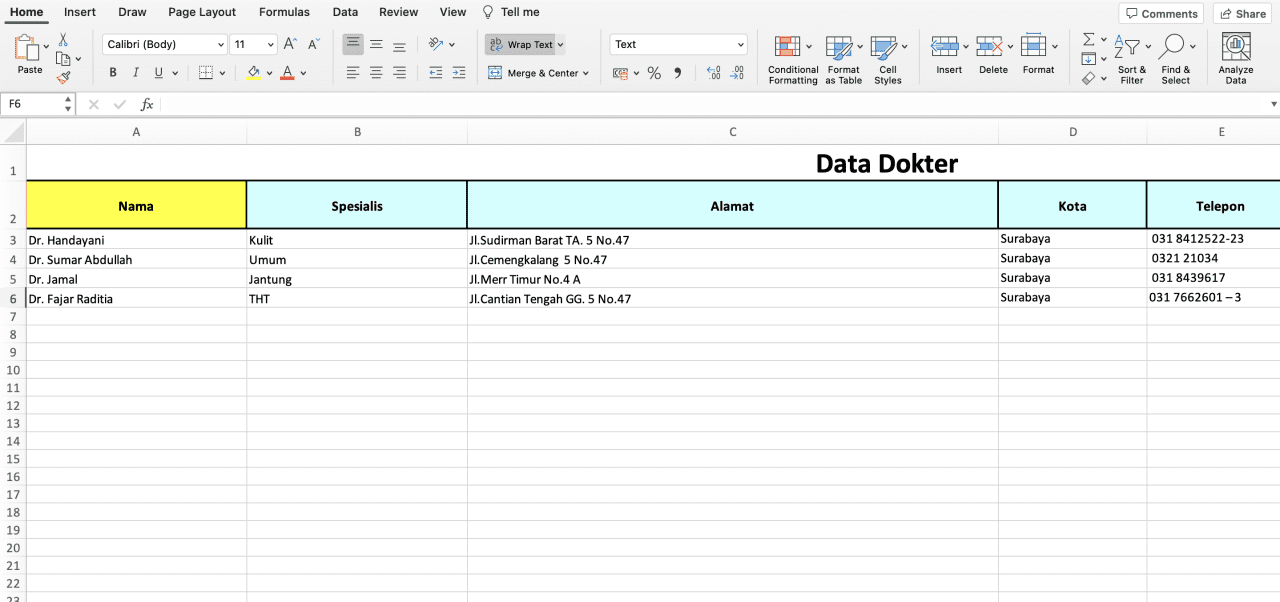Click the Fill down icon
This screenshot has height=602, width=1280.
click(x=1089, y=59)
